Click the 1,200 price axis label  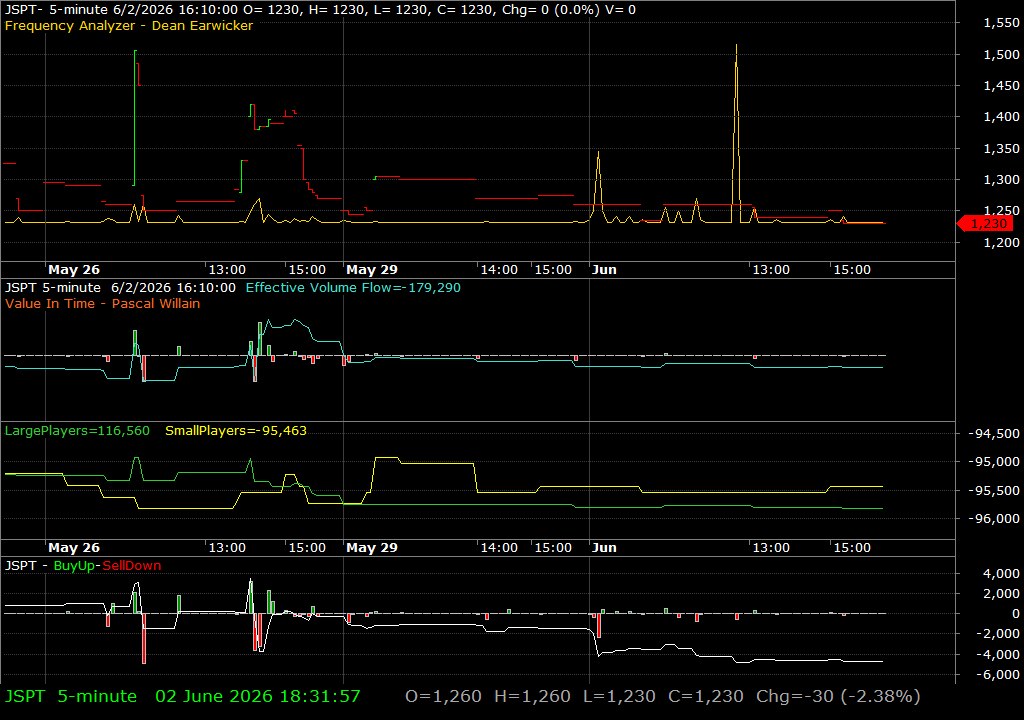[x=1001, y=242]
